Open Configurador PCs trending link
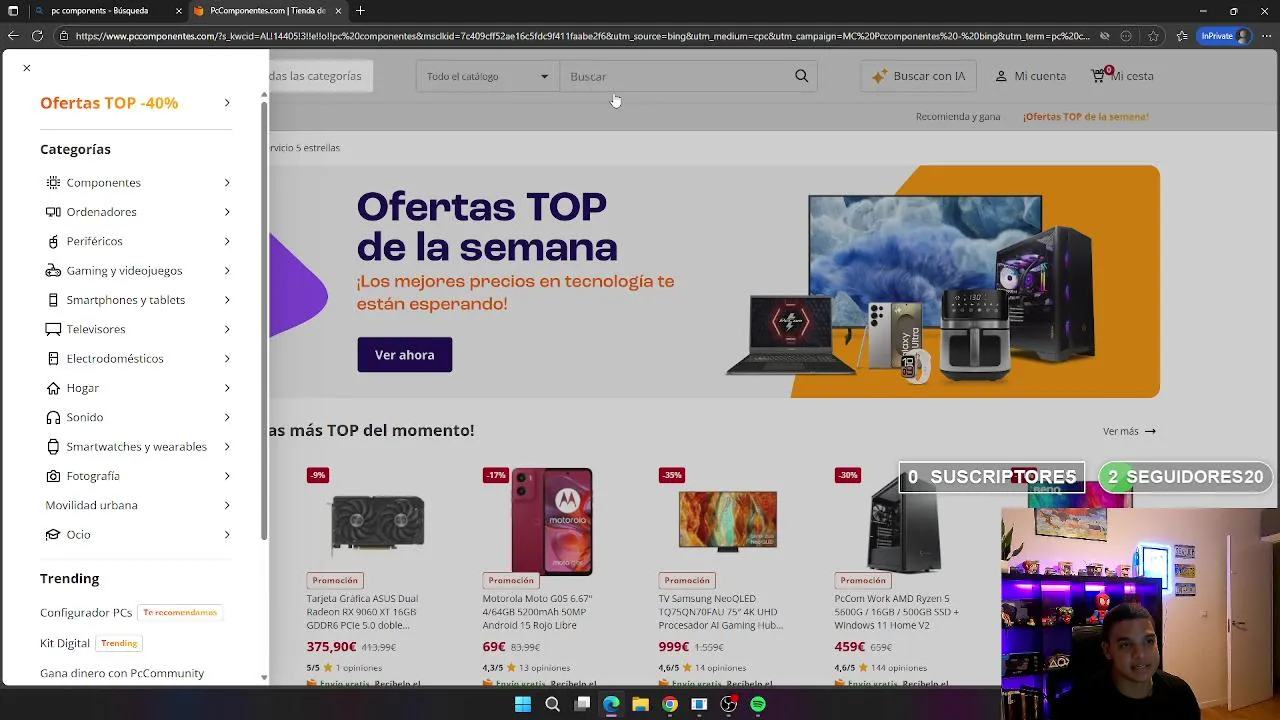The height and width of the screenshot is (720, 1280). coord(86,612)
